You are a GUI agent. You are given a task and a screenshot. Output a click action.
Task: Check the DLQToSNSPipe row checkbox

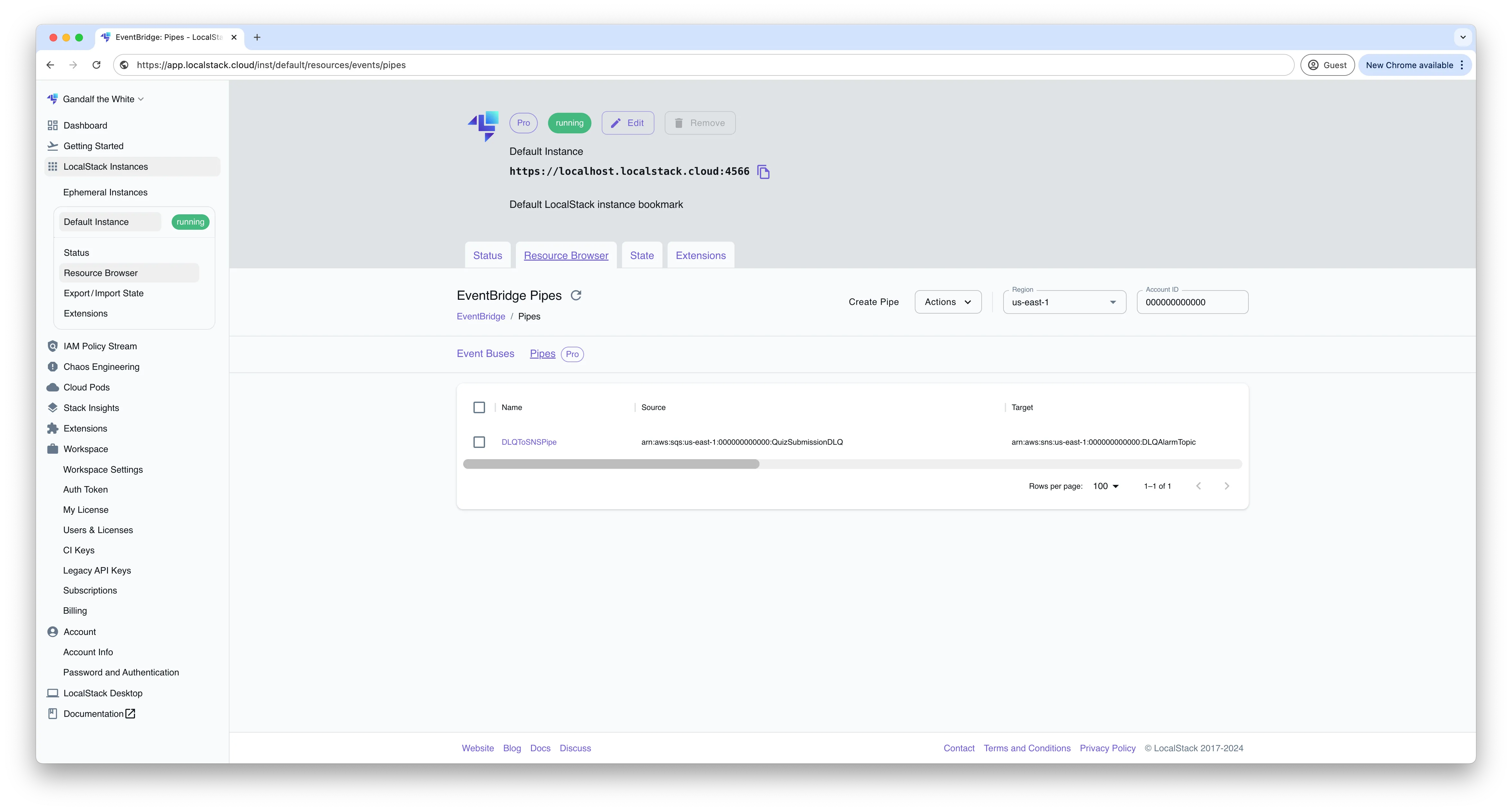click(x=479, y=442)
